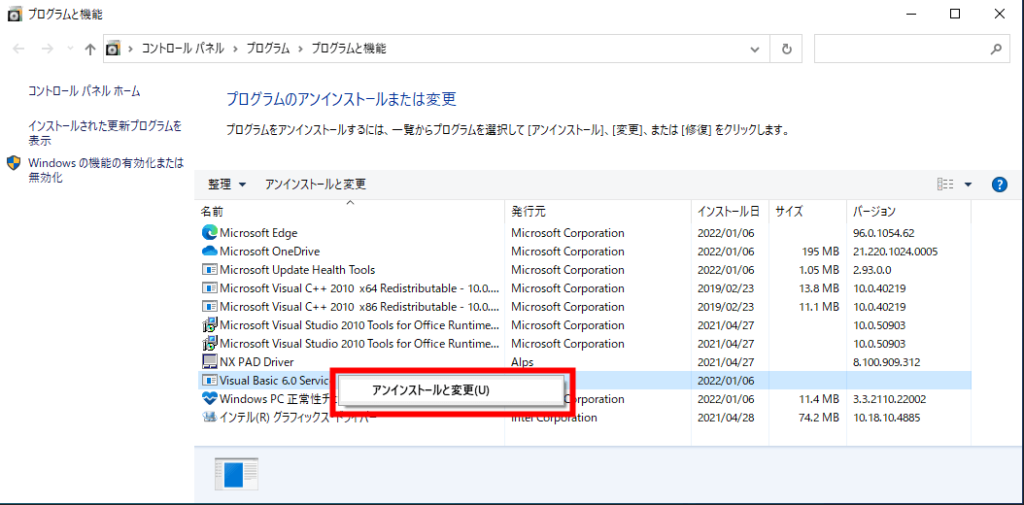1024x505 pixels.
Task: Open コントロール パネル ホーム link
Action: (x=84, y=91)
